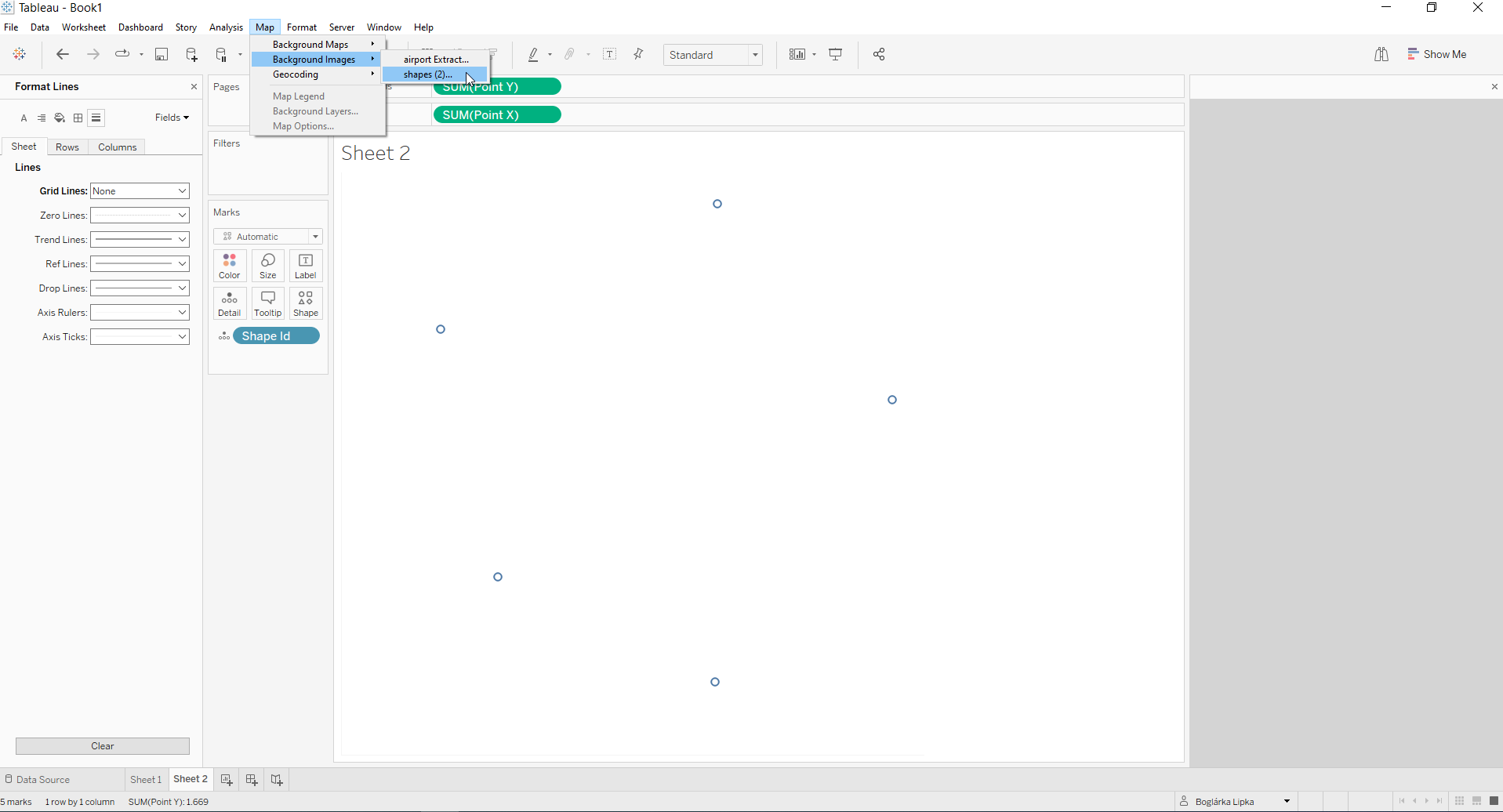The width and height of the screenshot is (1503, 812).
Task: Open the Detail marks card
Action: [x=230, y=303]
